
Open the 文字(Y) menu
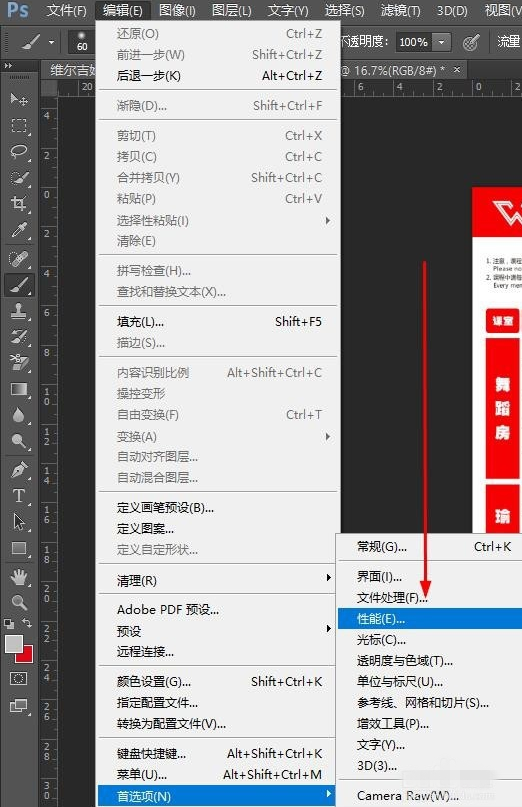pyautogui.click(x=288, y=10)
